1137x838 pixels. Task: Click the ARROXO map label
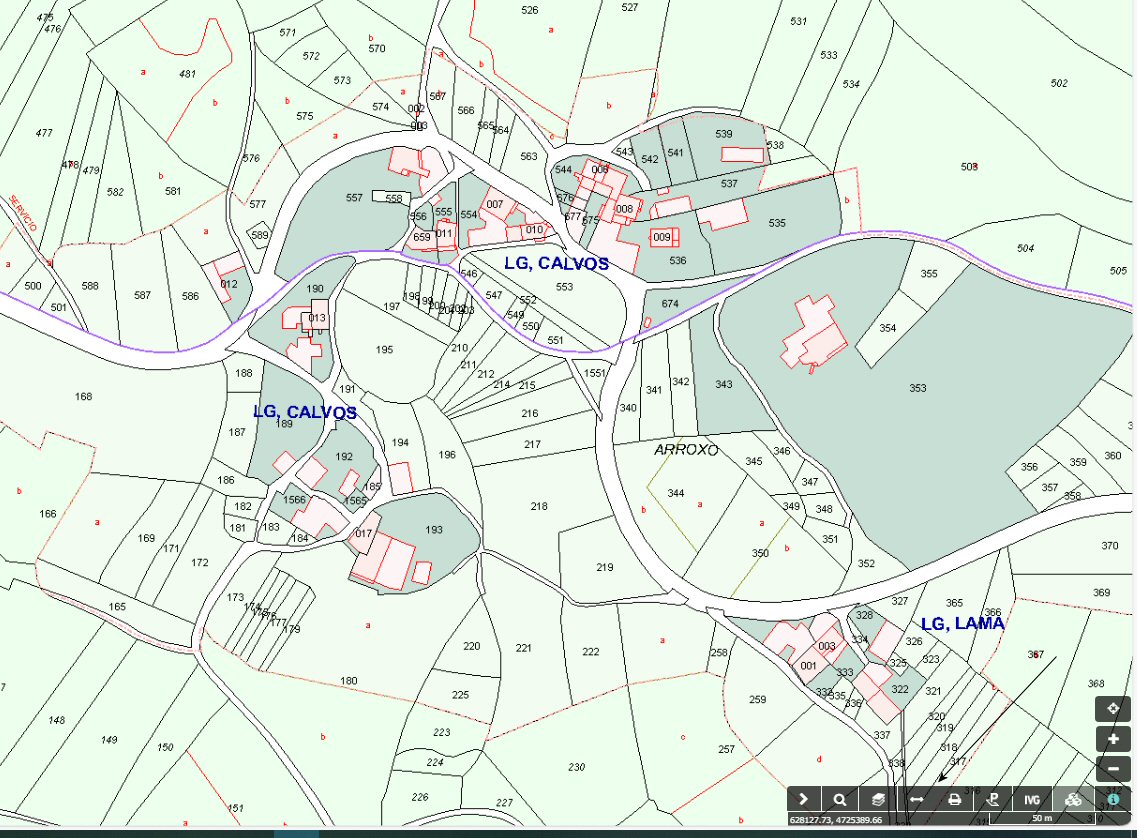tap(686, 450)
